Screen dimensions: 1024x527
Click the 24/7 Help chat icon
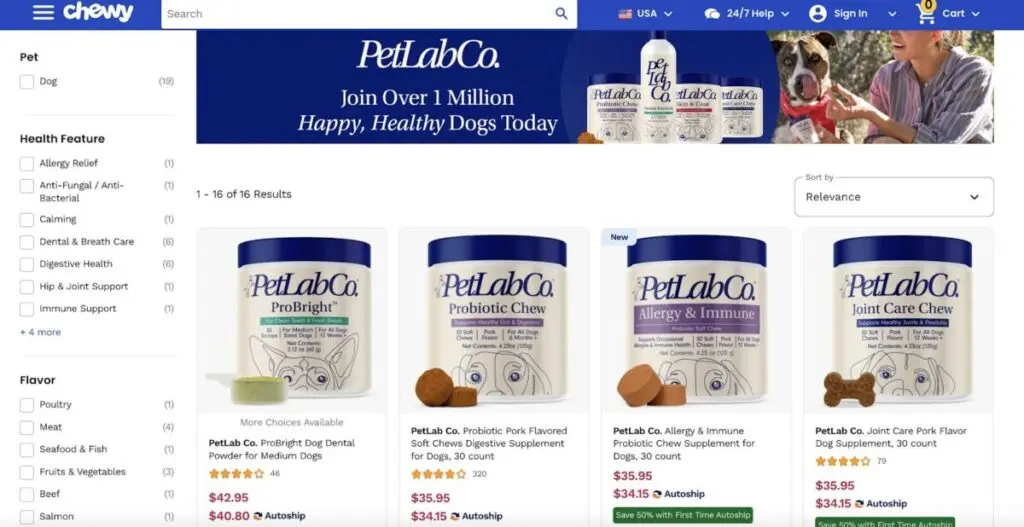tap(712, 14)
